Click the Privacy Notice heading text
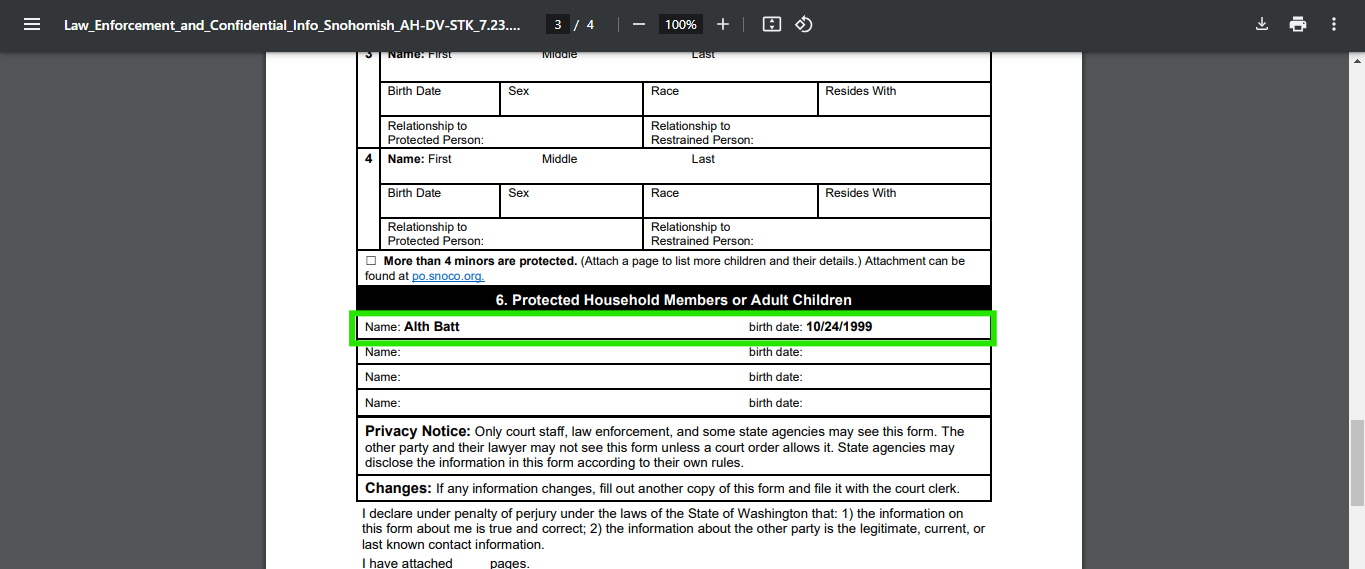This screenshot has width=1365, height=569. click(x=418, y=432)
